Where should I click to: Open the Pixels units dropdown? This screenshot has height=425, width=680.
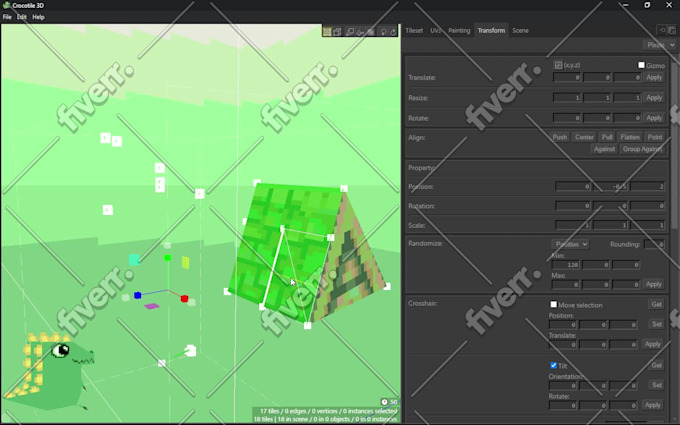[659, 45]
